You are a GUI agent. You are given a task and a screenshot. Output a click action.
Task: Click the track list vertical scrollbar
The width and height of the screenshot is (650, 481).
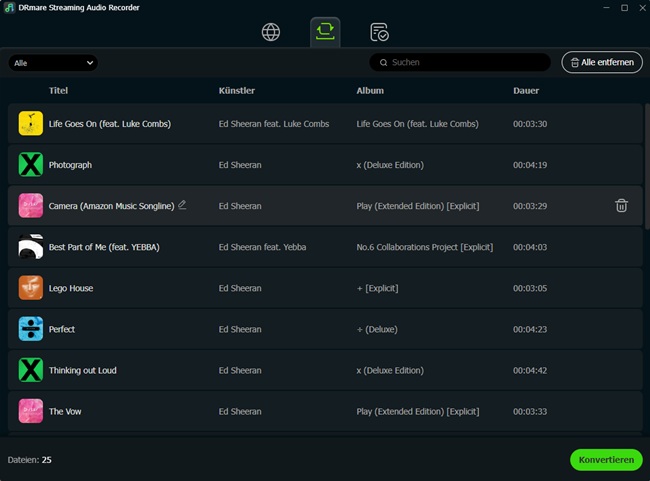647,166
